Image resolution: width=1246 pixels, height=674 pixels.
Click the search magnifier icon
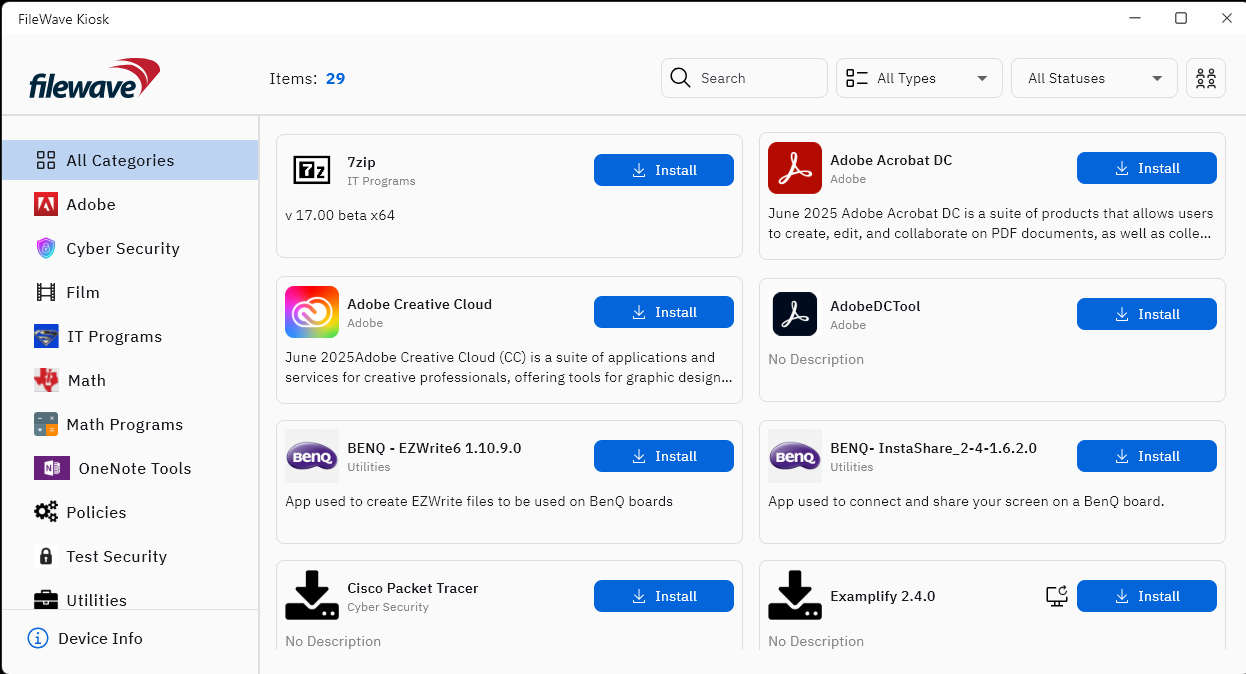[681, 78]
